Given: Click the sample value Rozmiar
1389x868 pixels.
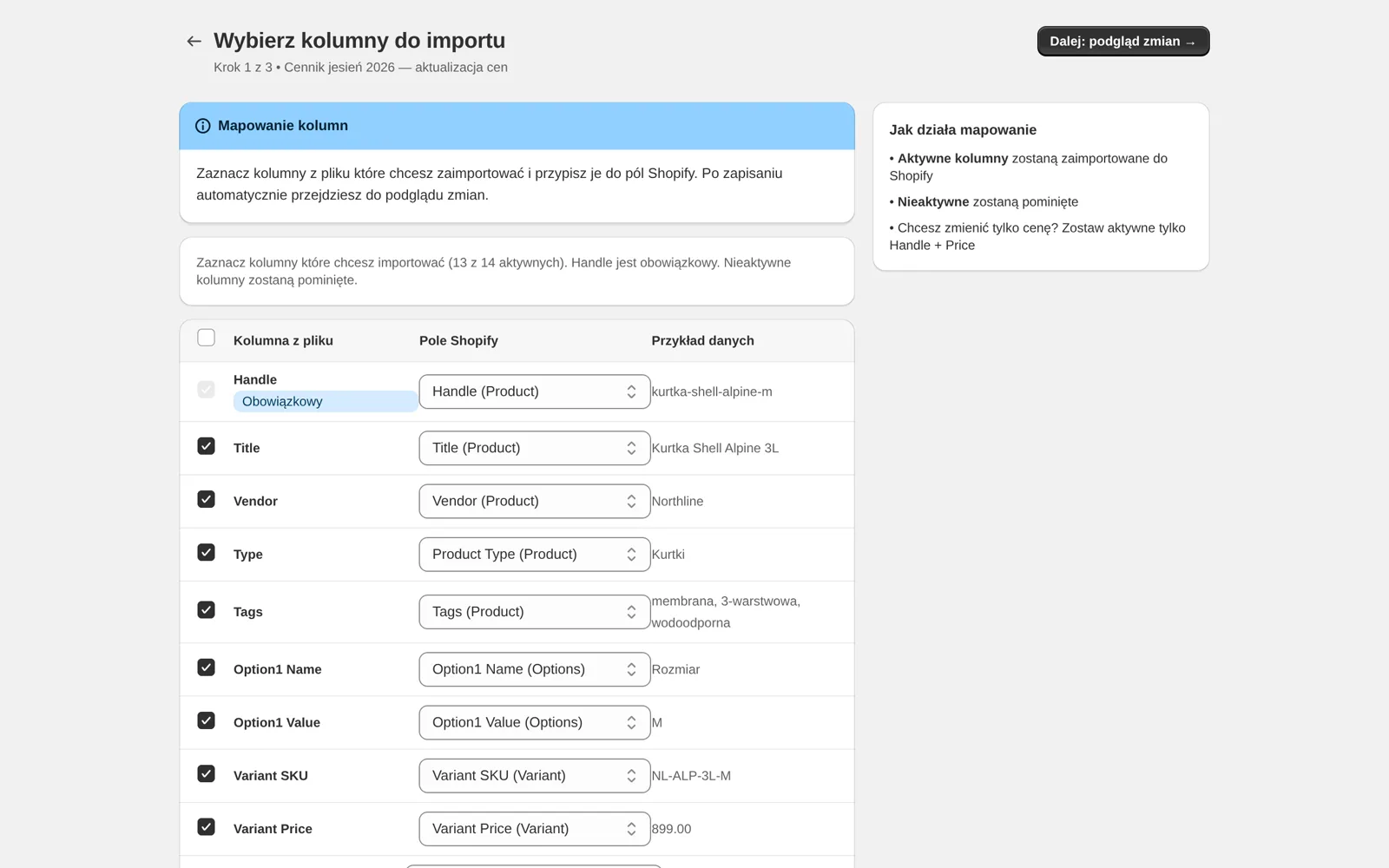Looking at the screenshot, I should coord(676,669).
